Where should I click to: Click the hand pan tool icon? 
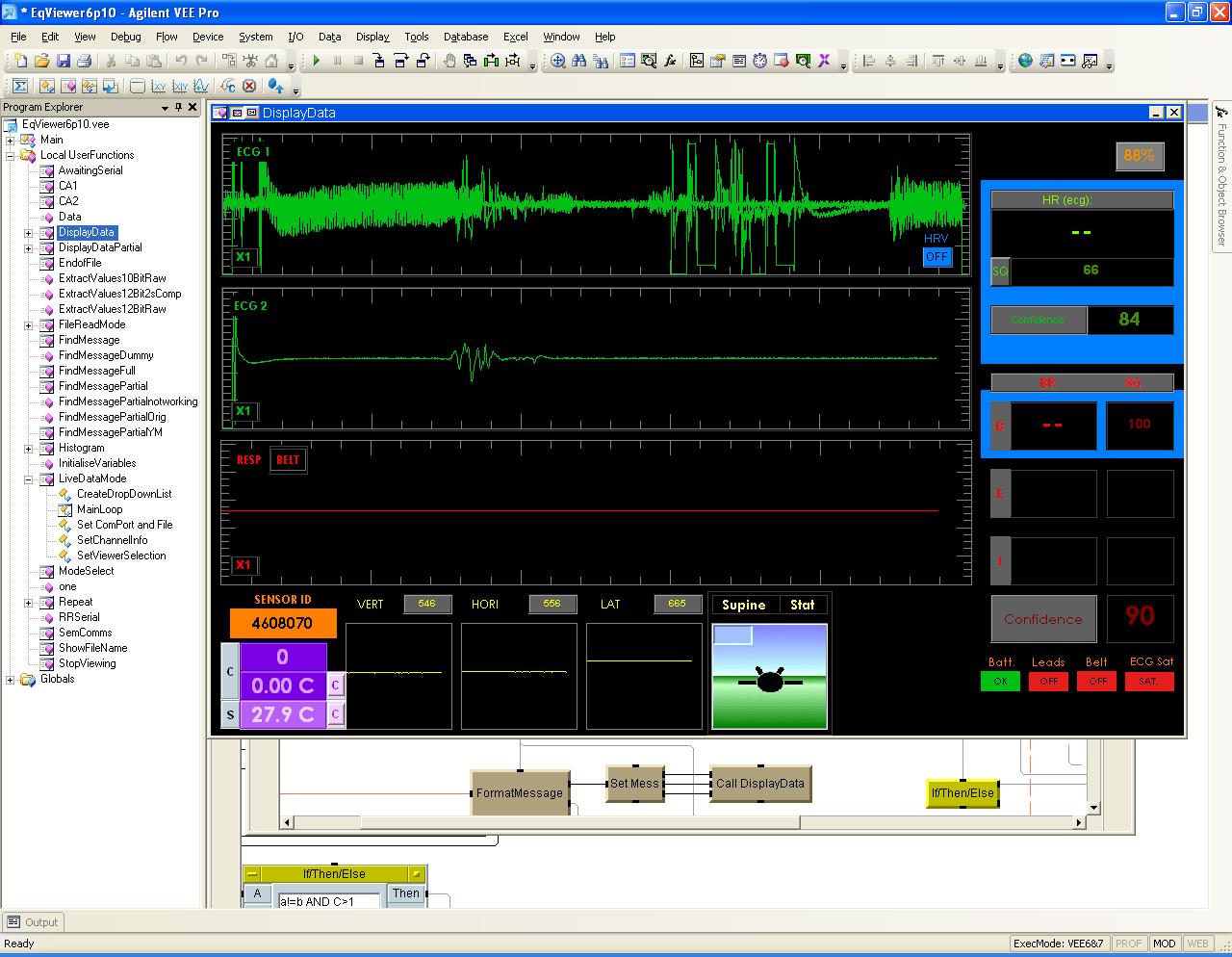[x=449, y=61]
